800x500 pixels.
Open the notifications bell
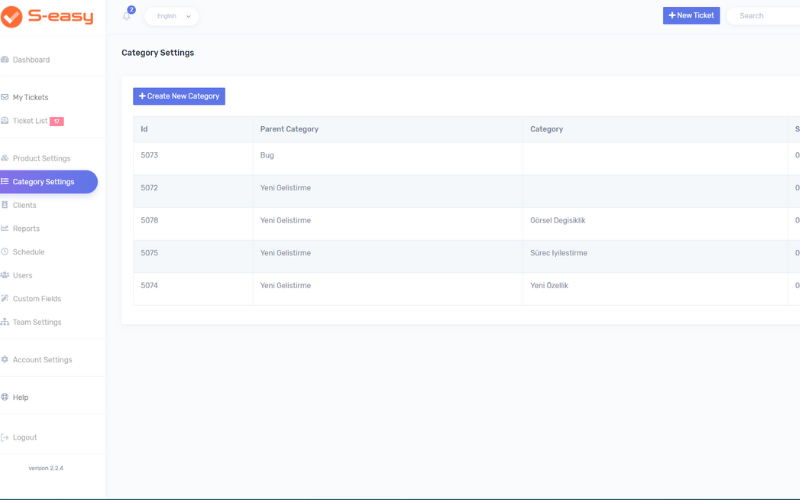pyautogui.click(x=127, y=16)
